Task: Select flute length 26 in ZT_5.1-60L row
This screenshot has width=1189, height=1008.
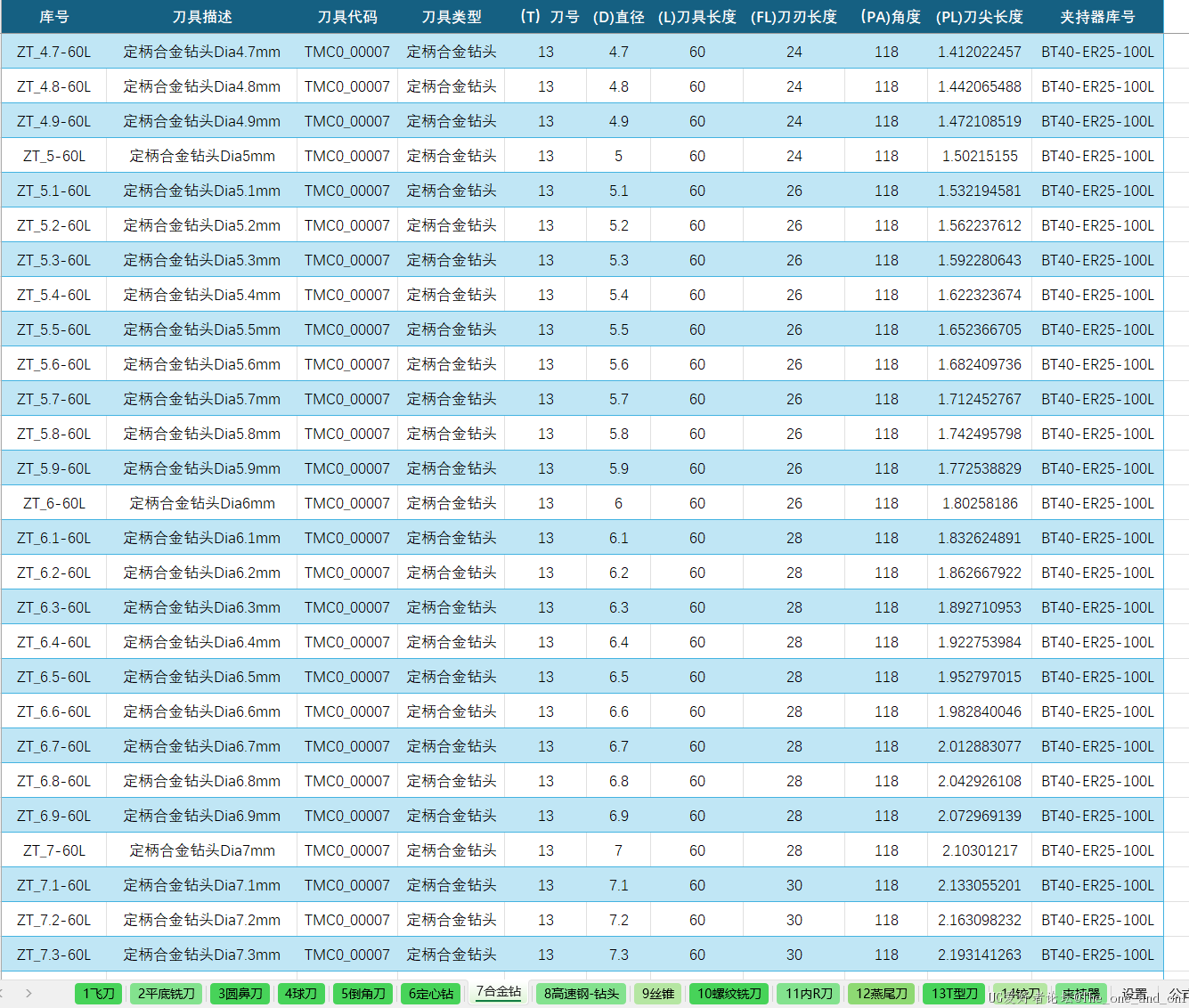Action: coord(794,191)
